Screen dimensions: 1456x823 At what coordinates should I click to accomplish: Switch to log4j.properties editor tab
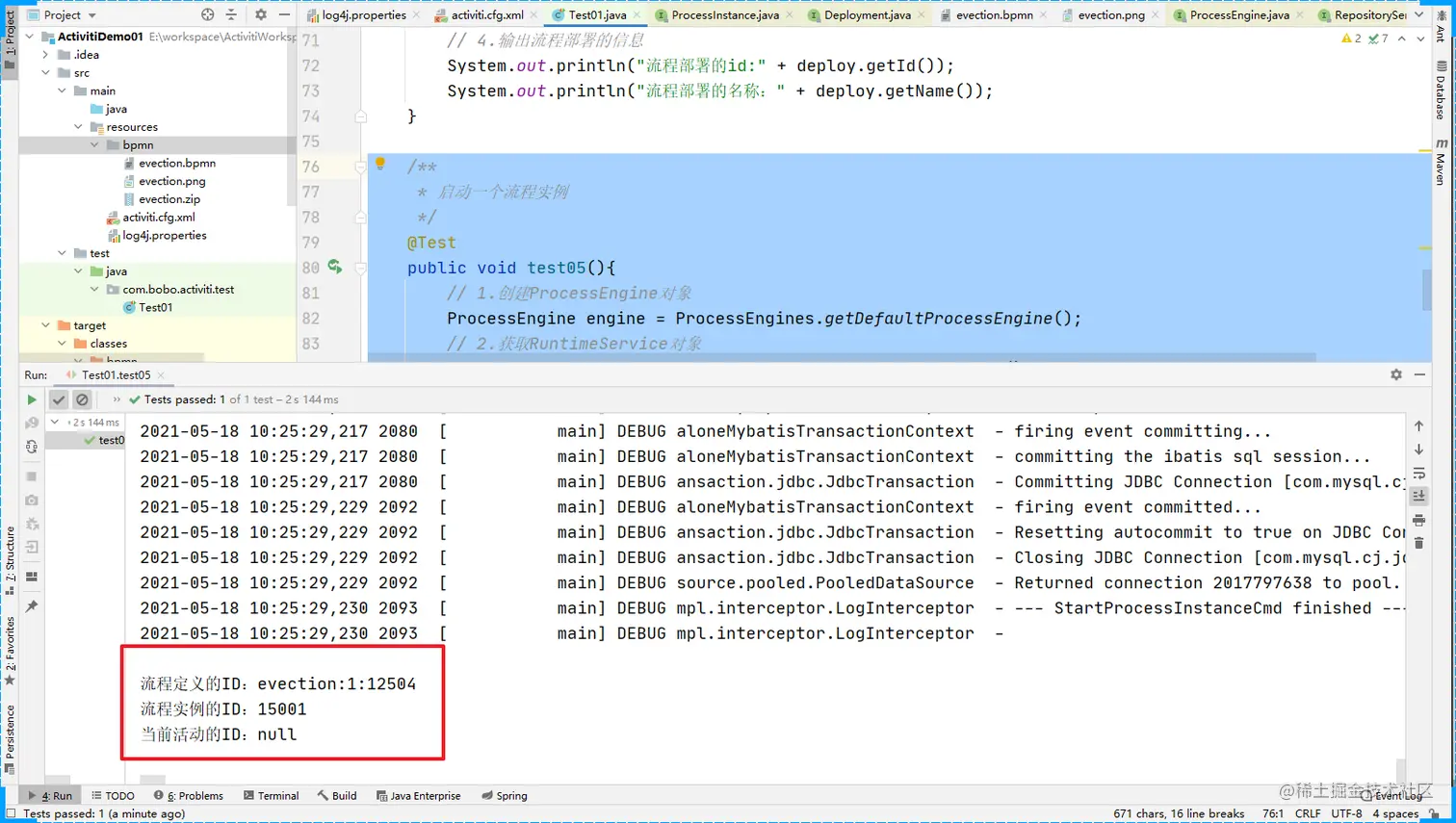[363, 14]
